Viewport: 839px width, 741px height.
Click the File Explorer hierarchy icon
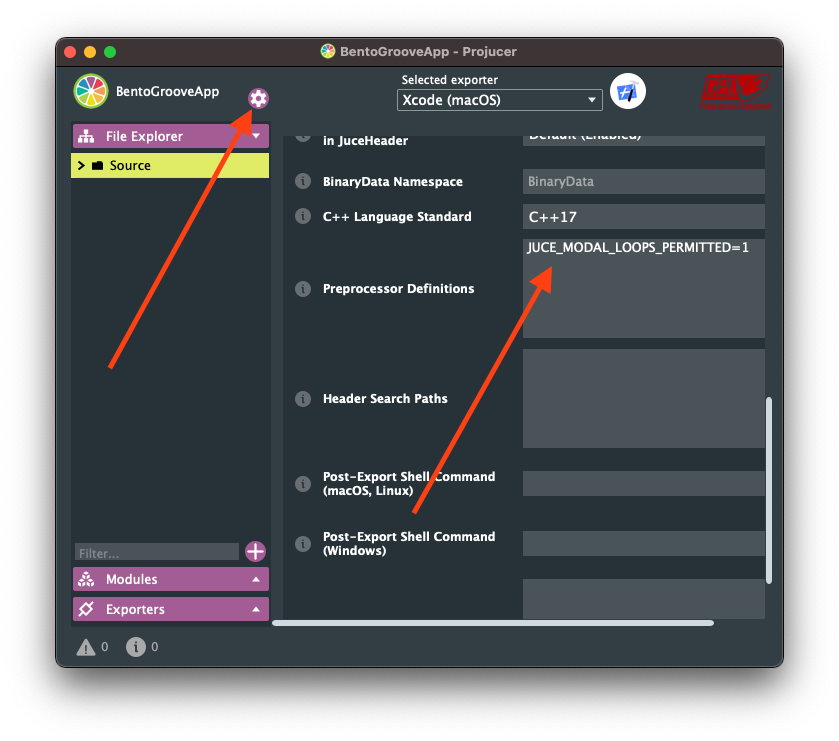pyautogui.click(x=86, y=136)
